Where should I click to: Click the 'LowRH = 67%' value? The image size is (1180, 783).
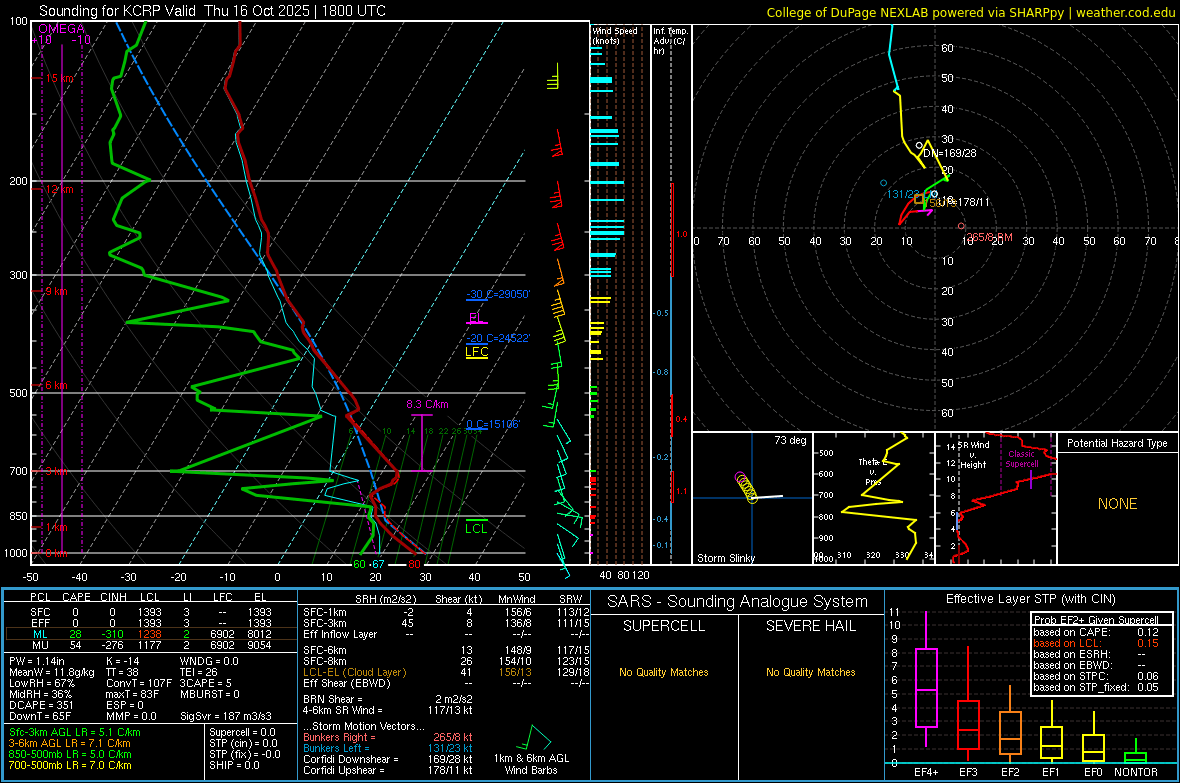coord(41,683)
